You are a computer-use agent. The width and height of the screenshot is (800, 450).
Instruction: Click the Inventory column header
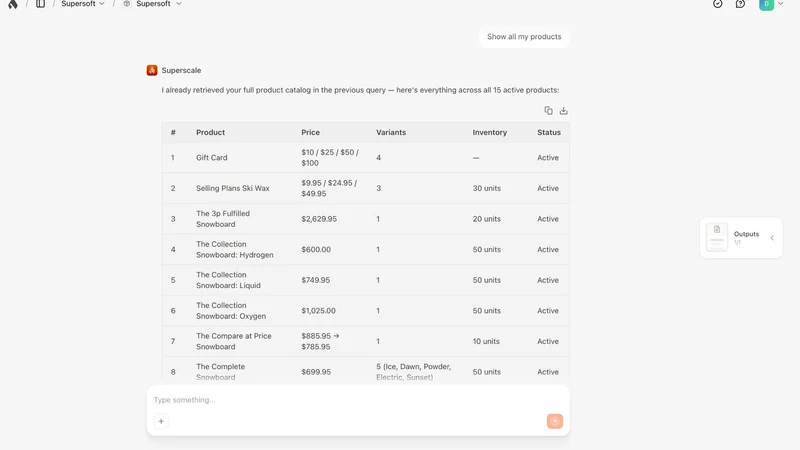[x=489, y=132]
